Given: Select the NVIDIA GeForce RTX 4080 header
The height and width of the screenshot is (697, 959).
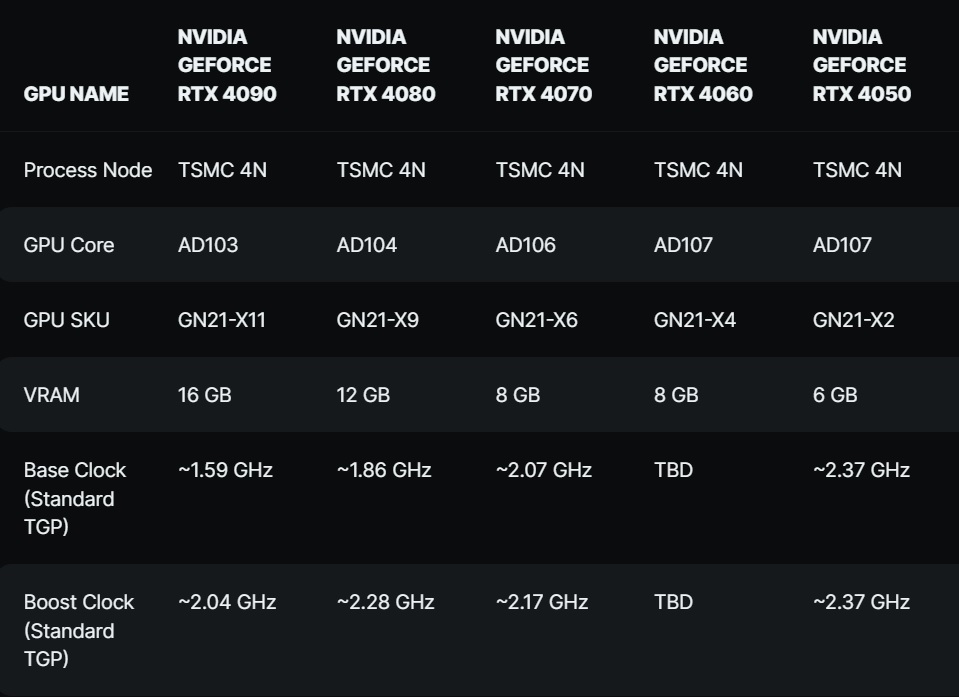Looking at the screenshot, I should tap(385, 65).
